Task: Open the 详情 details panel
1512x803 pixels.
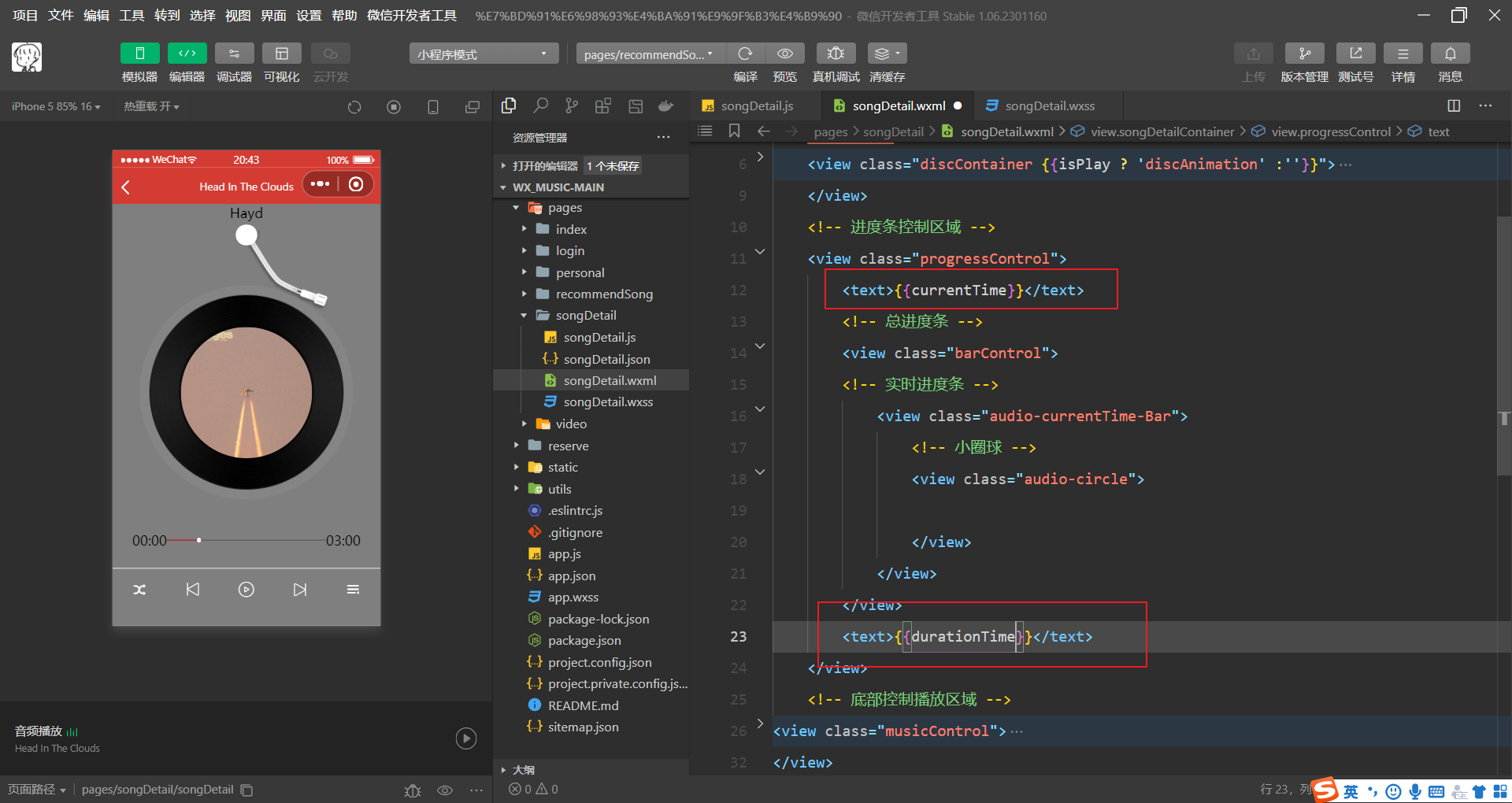Action: pyautogui.click(x=1403, y=54)
